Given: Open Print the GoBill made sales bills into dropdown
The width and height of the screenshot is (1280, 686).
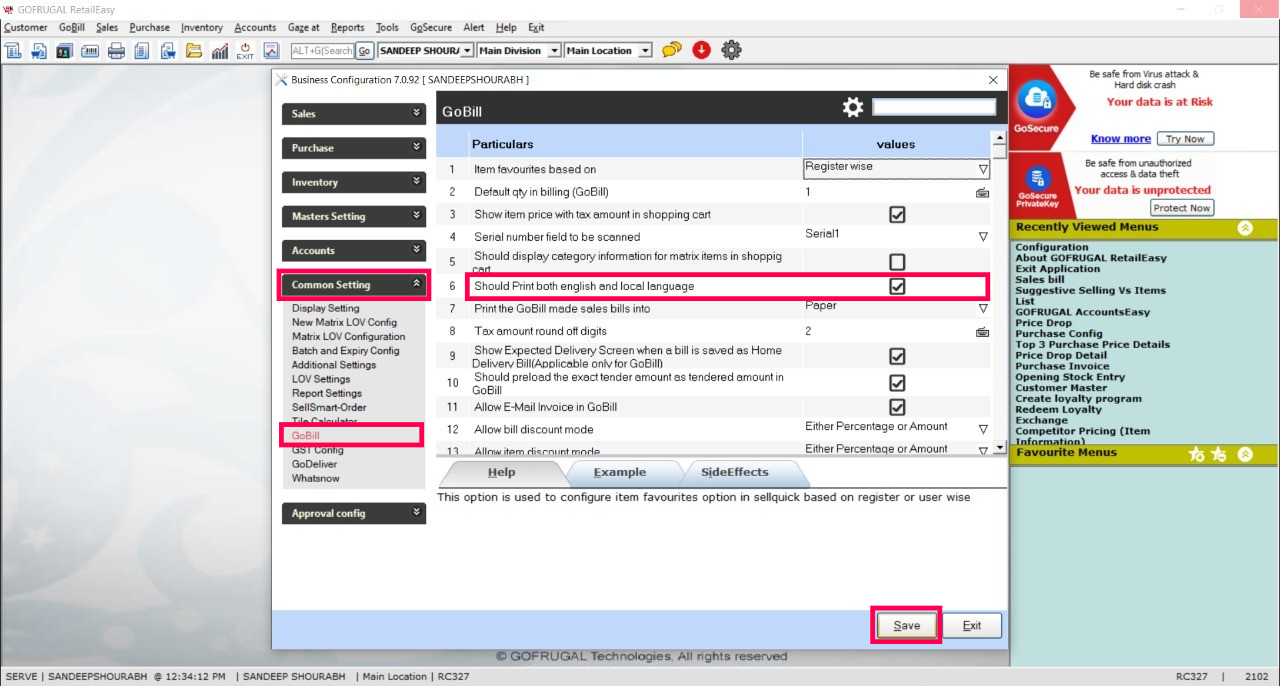Looking at the screenshot, I should [983, 309].
